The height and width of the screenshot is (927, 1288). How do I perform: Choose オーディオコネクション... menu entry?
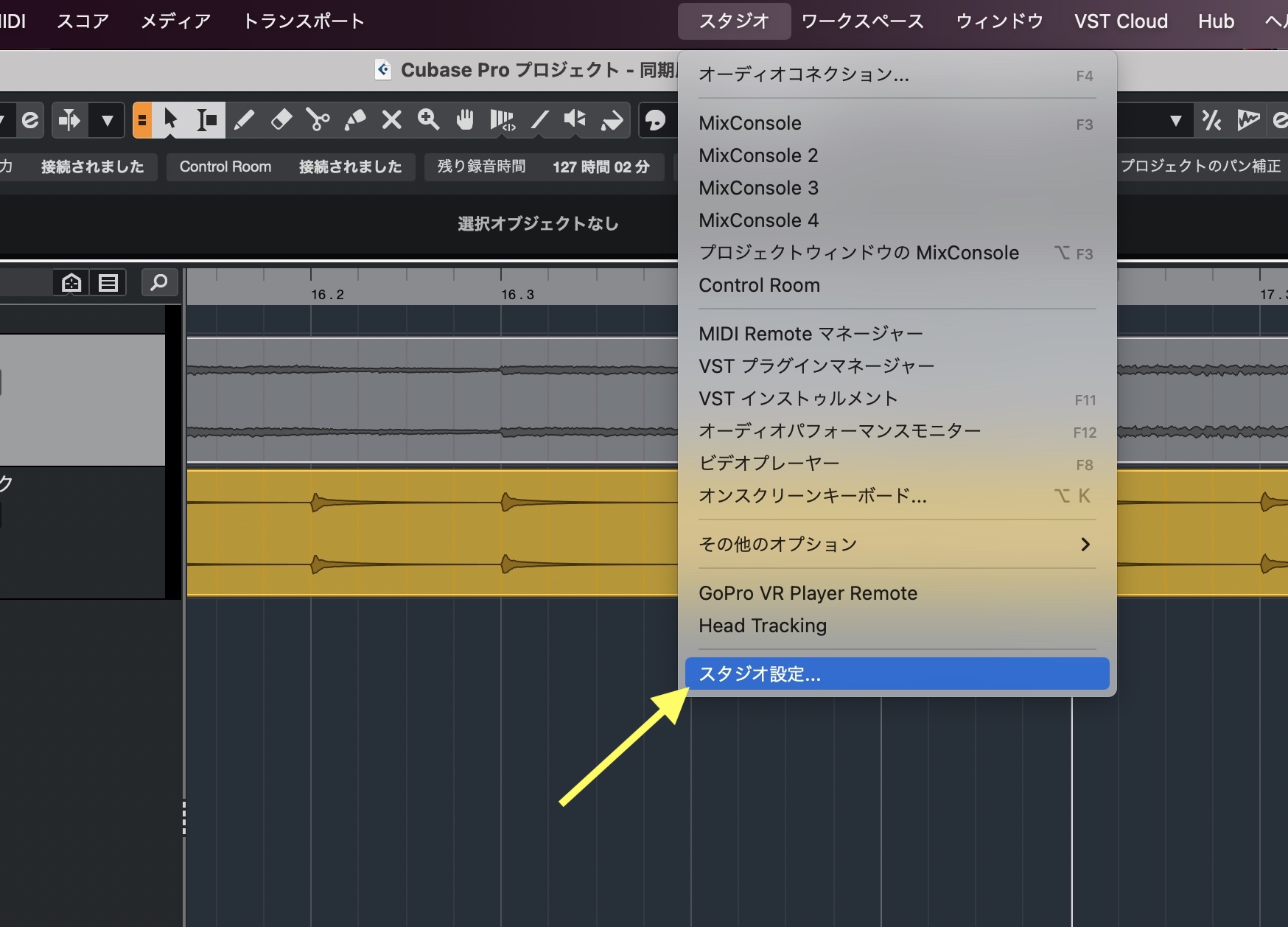897,74
